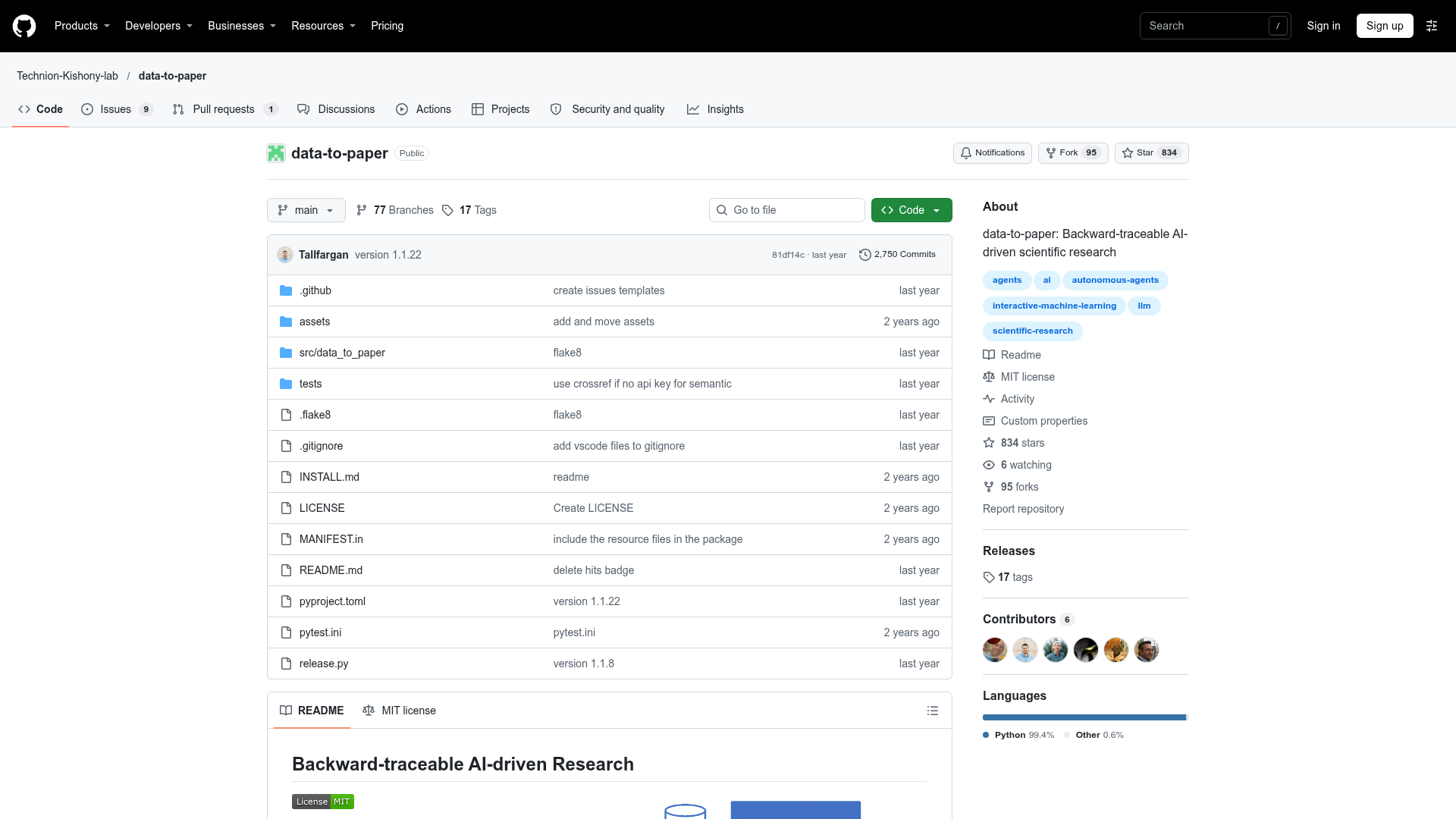The height and width of the screenshot is (819, 1456).
Task: Click the Sign up button
Action: [x=1385, y=26]
